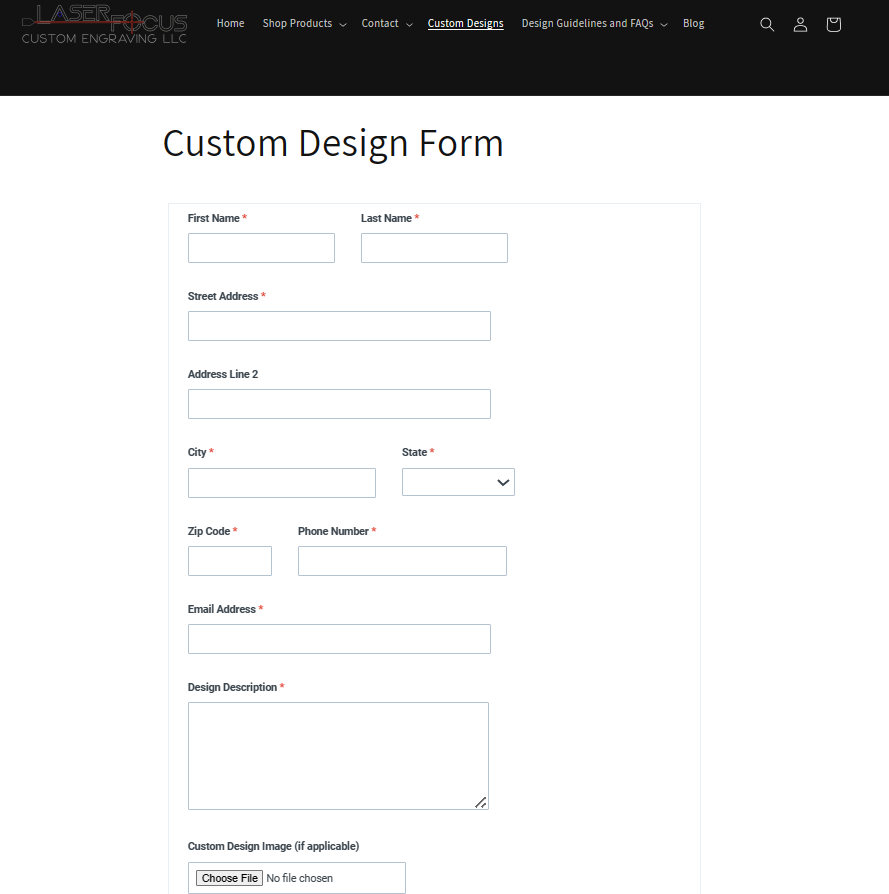Open the shopping cart icon
This screenshot has height=894, width=889.
pyautogui.click(x=834, y=25)
